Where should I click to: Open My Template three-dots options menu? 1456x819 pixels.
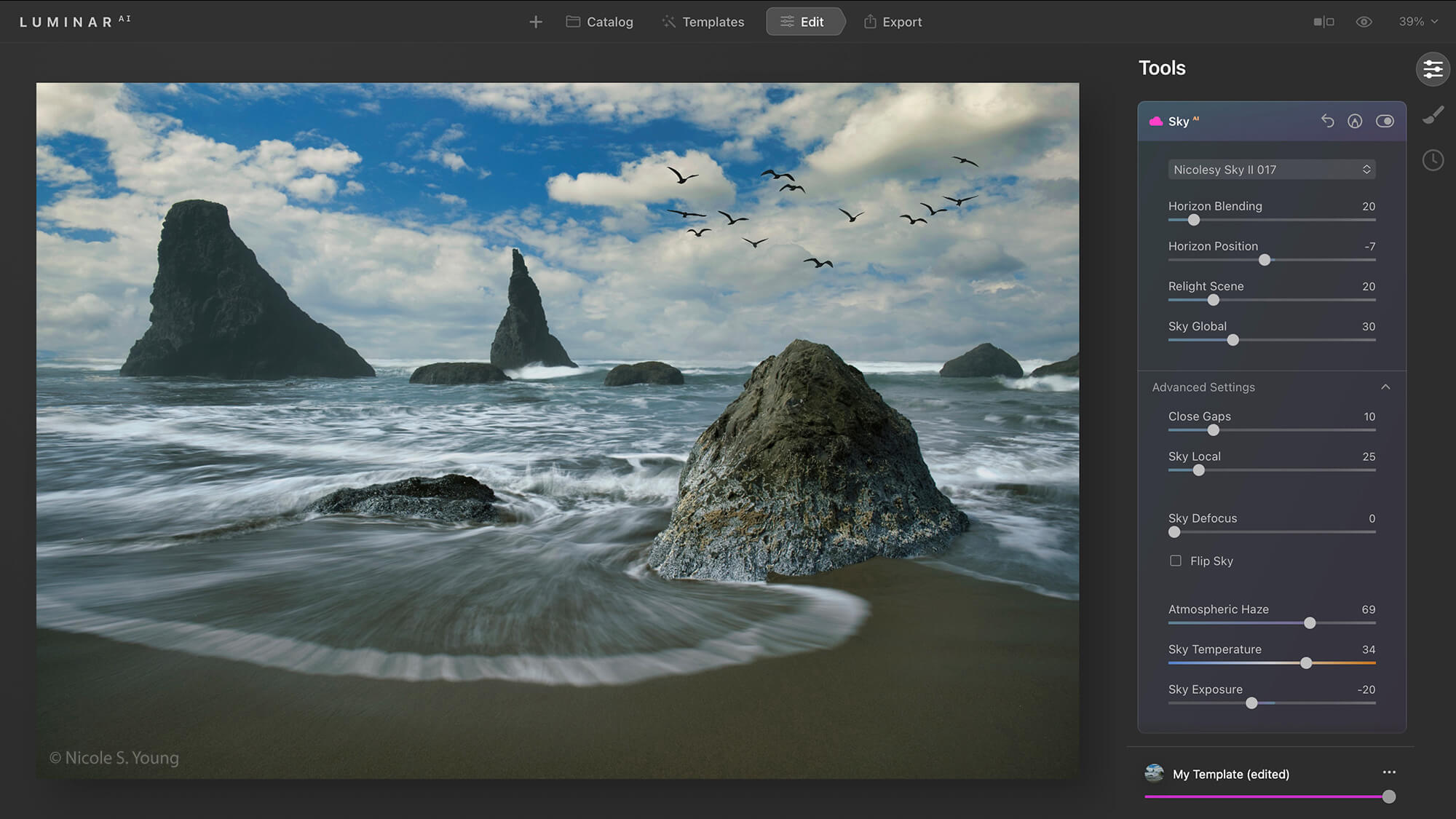point(1389,772)
